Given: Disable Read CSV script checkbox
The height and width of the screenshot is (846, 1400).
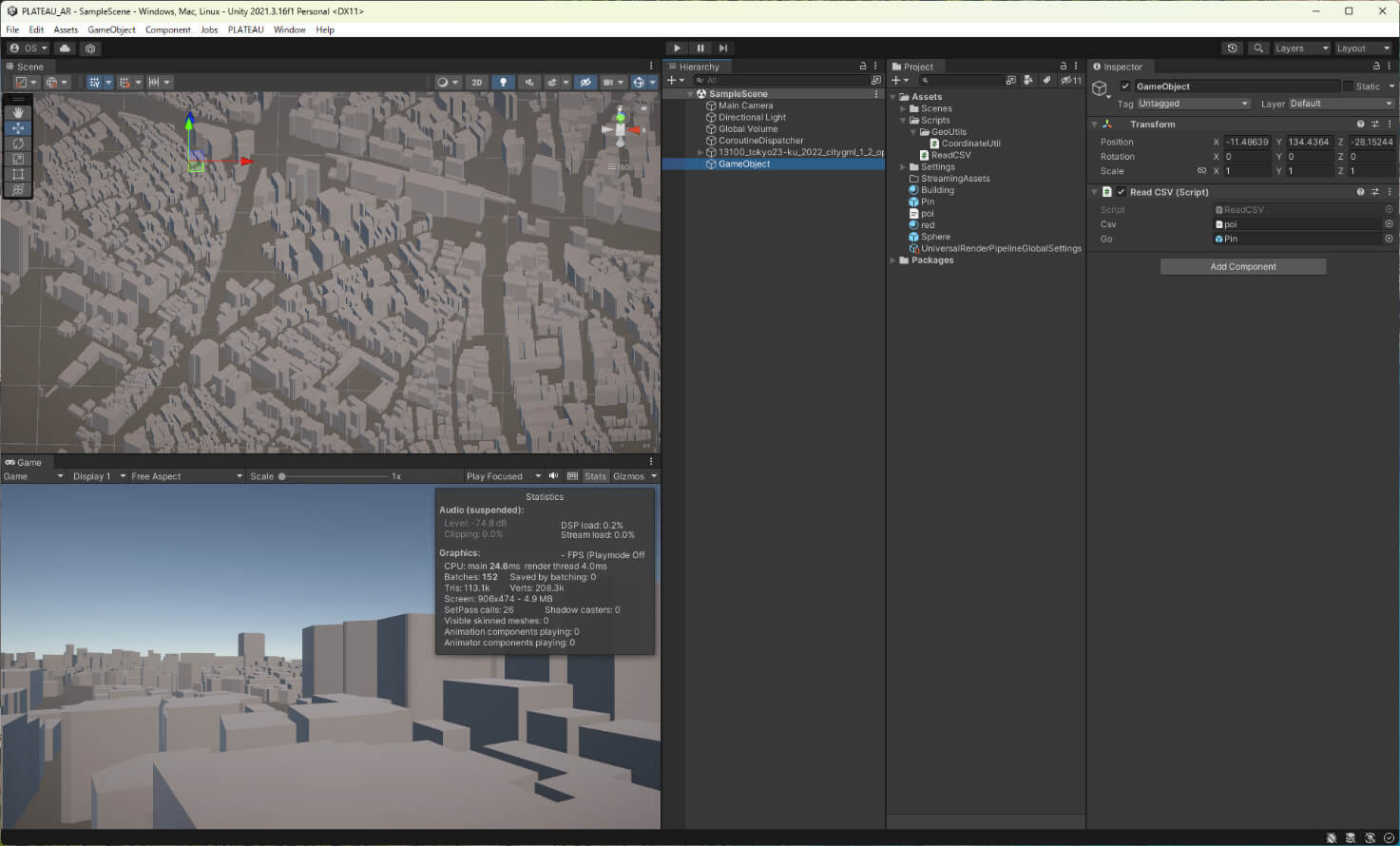Looking at the screenshot, I should [1121, 192].
